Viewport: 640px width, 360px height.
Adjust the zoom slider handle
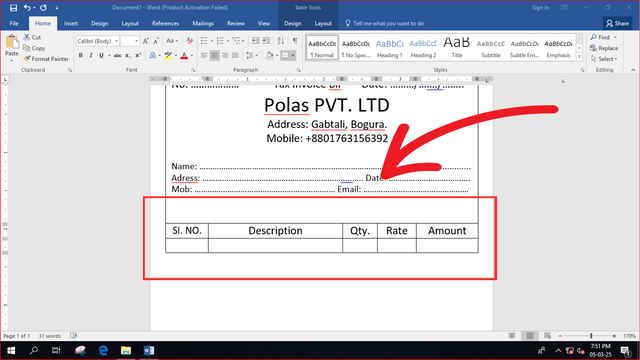click(x=591, y=336)
